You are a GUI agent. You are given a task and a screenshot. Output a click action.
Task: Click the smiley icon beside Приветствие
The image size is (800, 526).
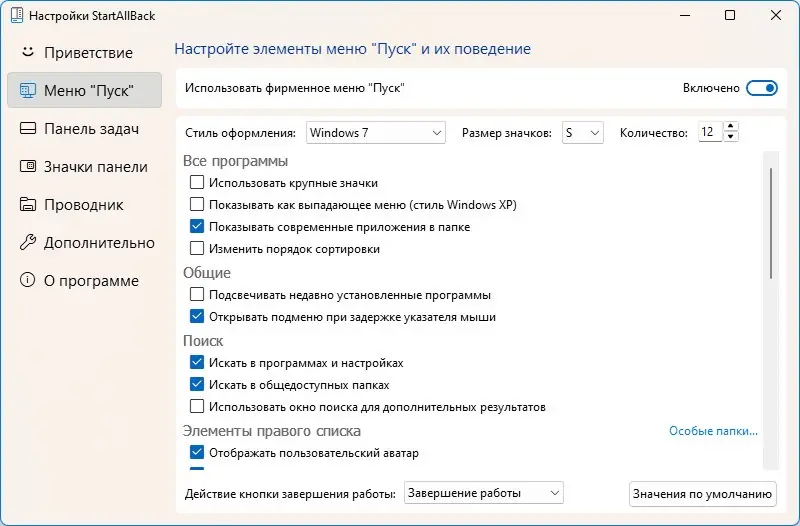coord(28,52)
